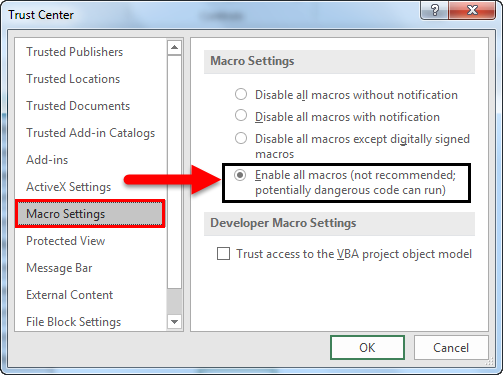Select Disable all macros with notification
The height and width of the screenshot is (375, 503).
(x=241, y=116)
